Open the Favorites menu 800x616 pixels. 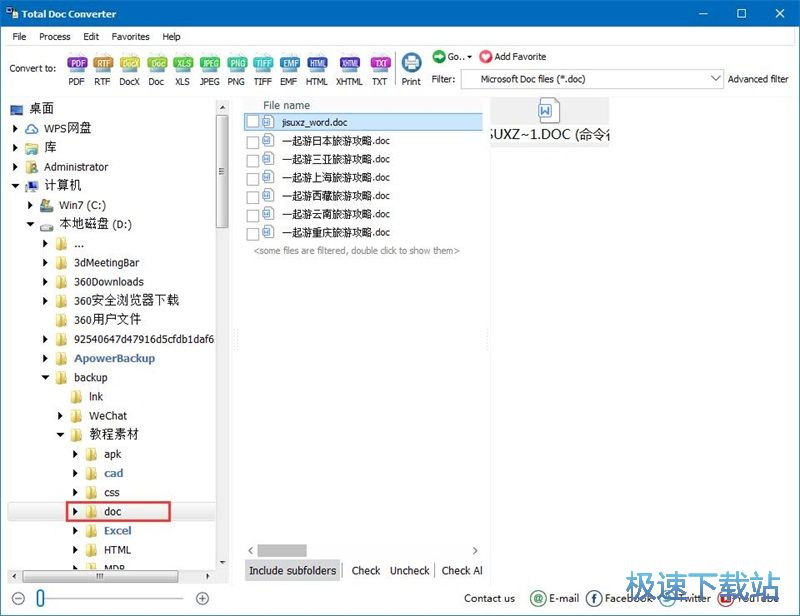point(130,36)
